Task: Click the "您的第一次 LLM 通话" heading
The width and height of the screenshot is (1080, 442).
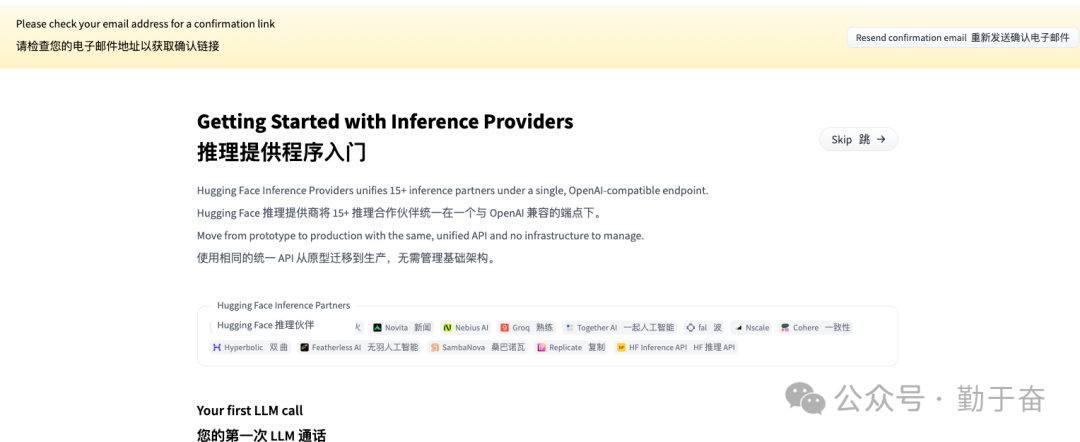Action: (x=261, y=434)
